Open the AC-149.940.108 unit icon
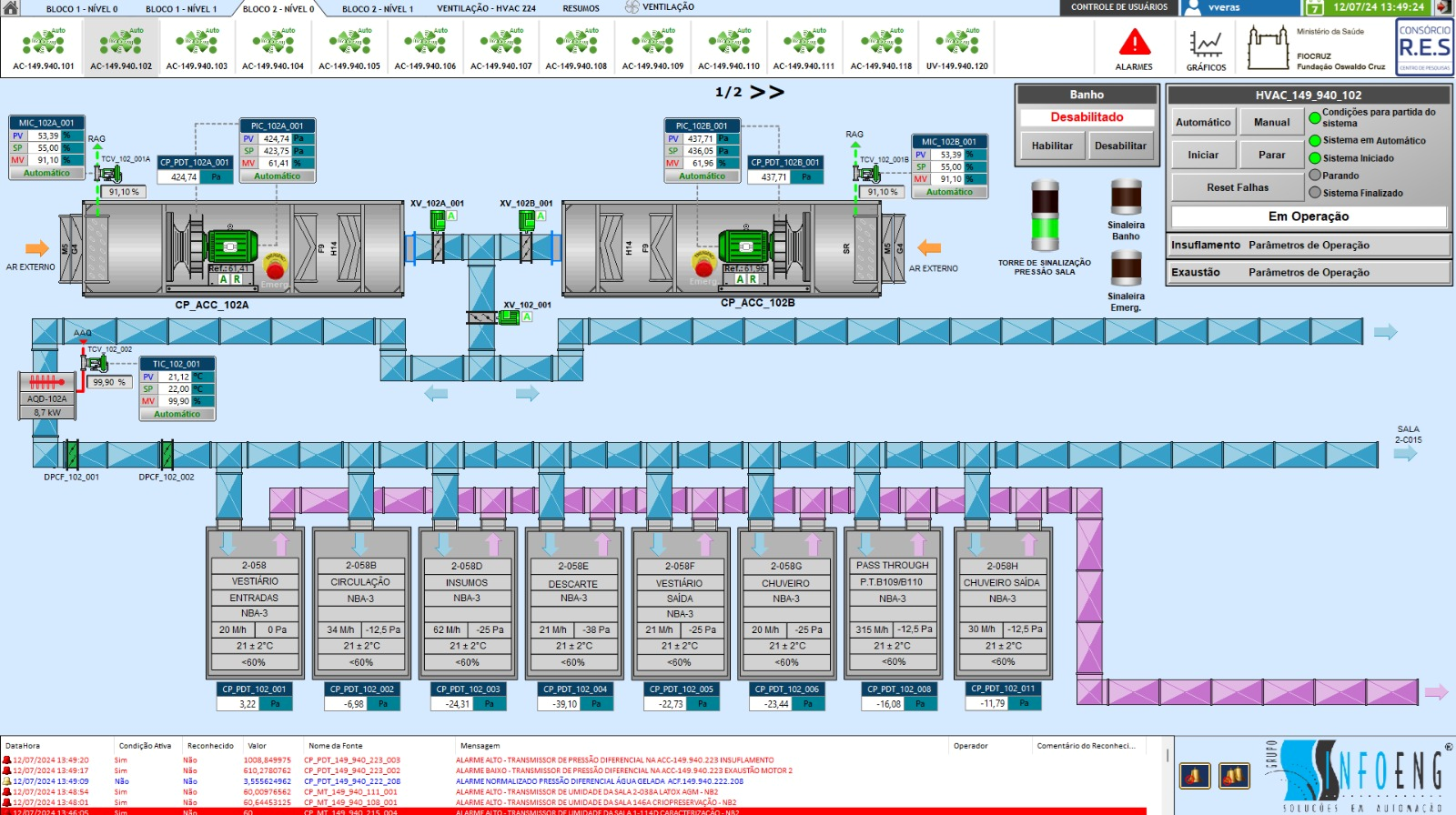The height and width of the screenshot is (815, 1456). [576, 43]
